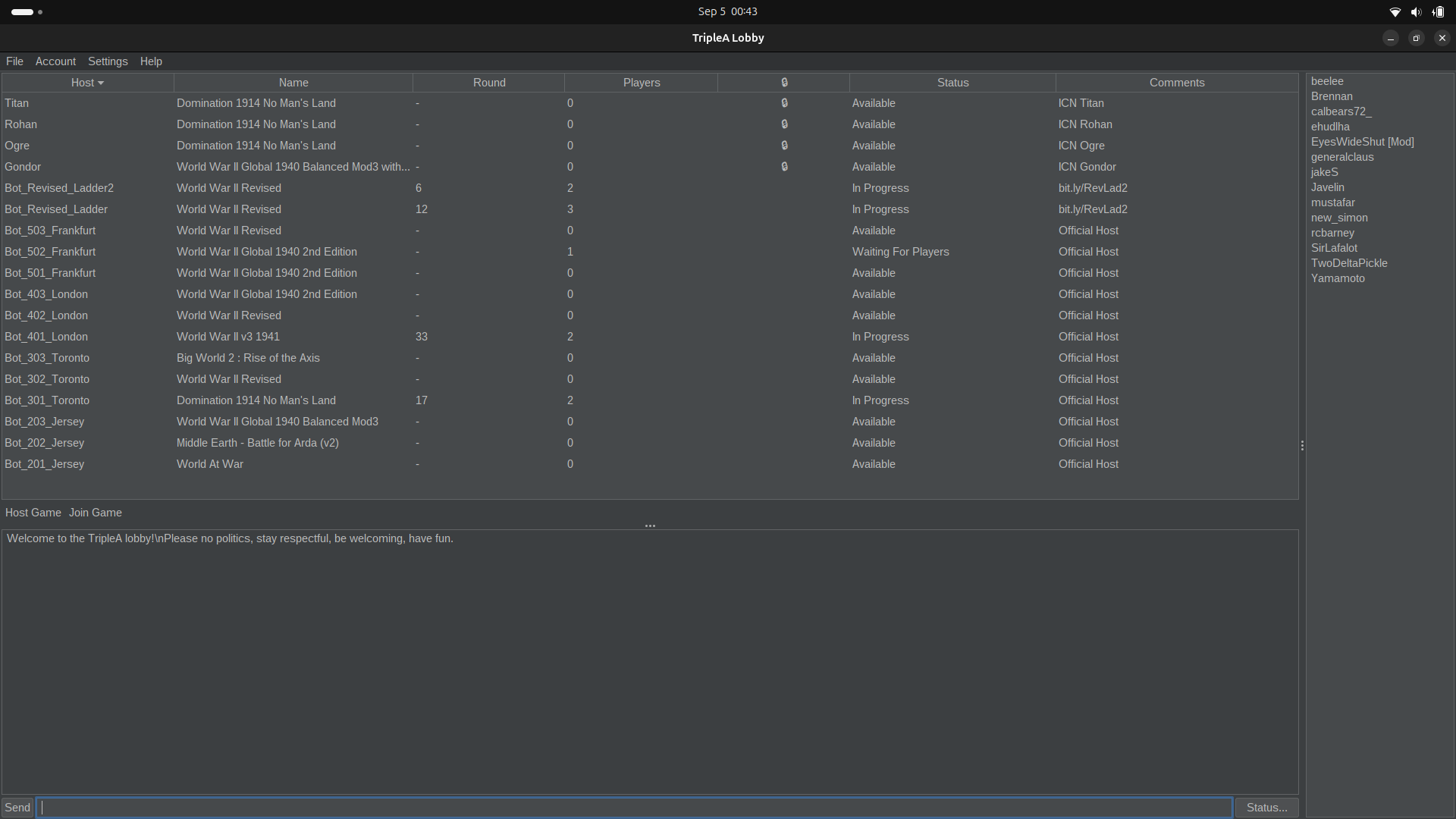Select the Bot_202_Jersey row
This screenshot has height=819, width=1456.
coord(650,443)
